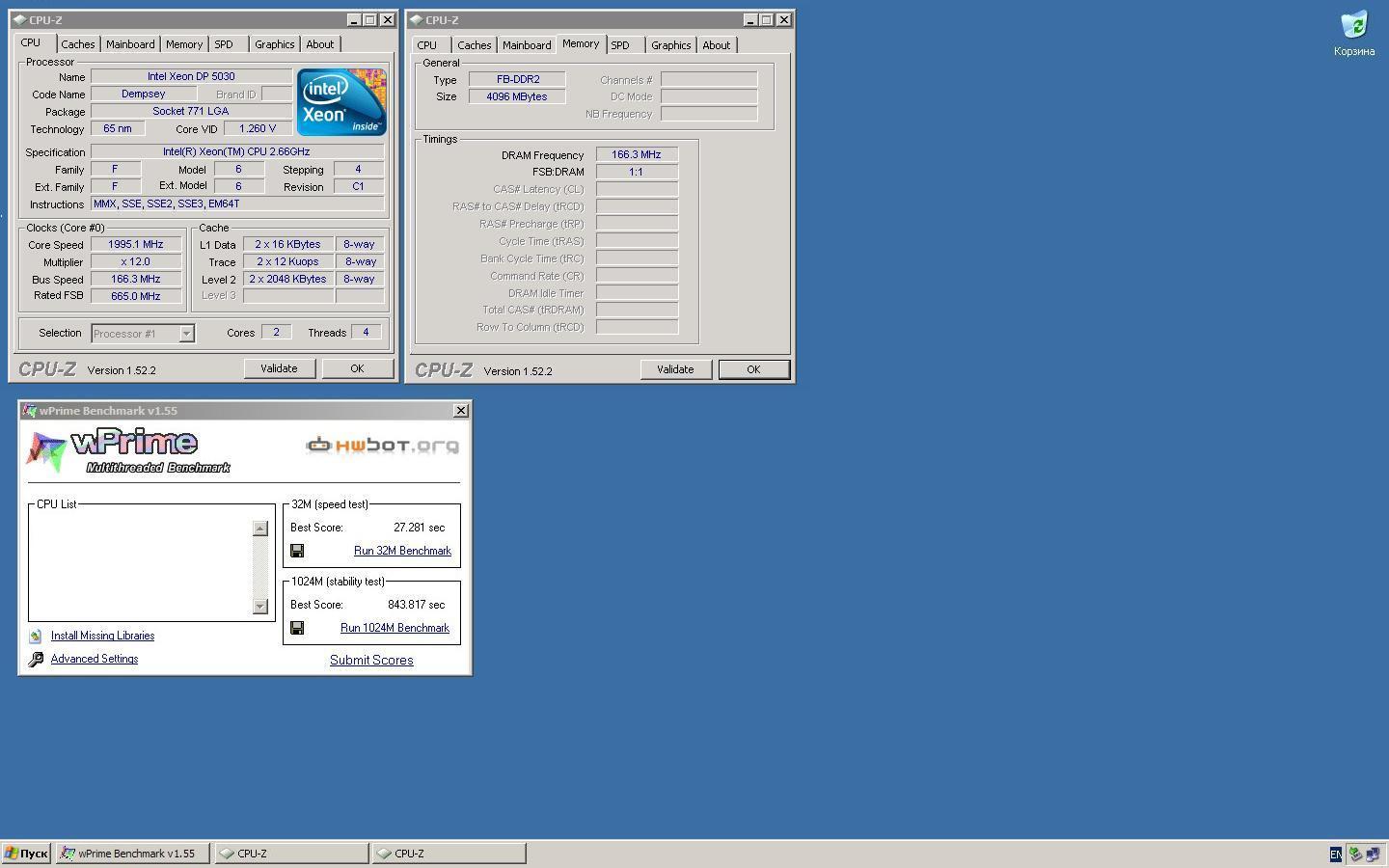Click the Level 2 cache 2 x 2048 KBytes field

[x=287, y=279]
